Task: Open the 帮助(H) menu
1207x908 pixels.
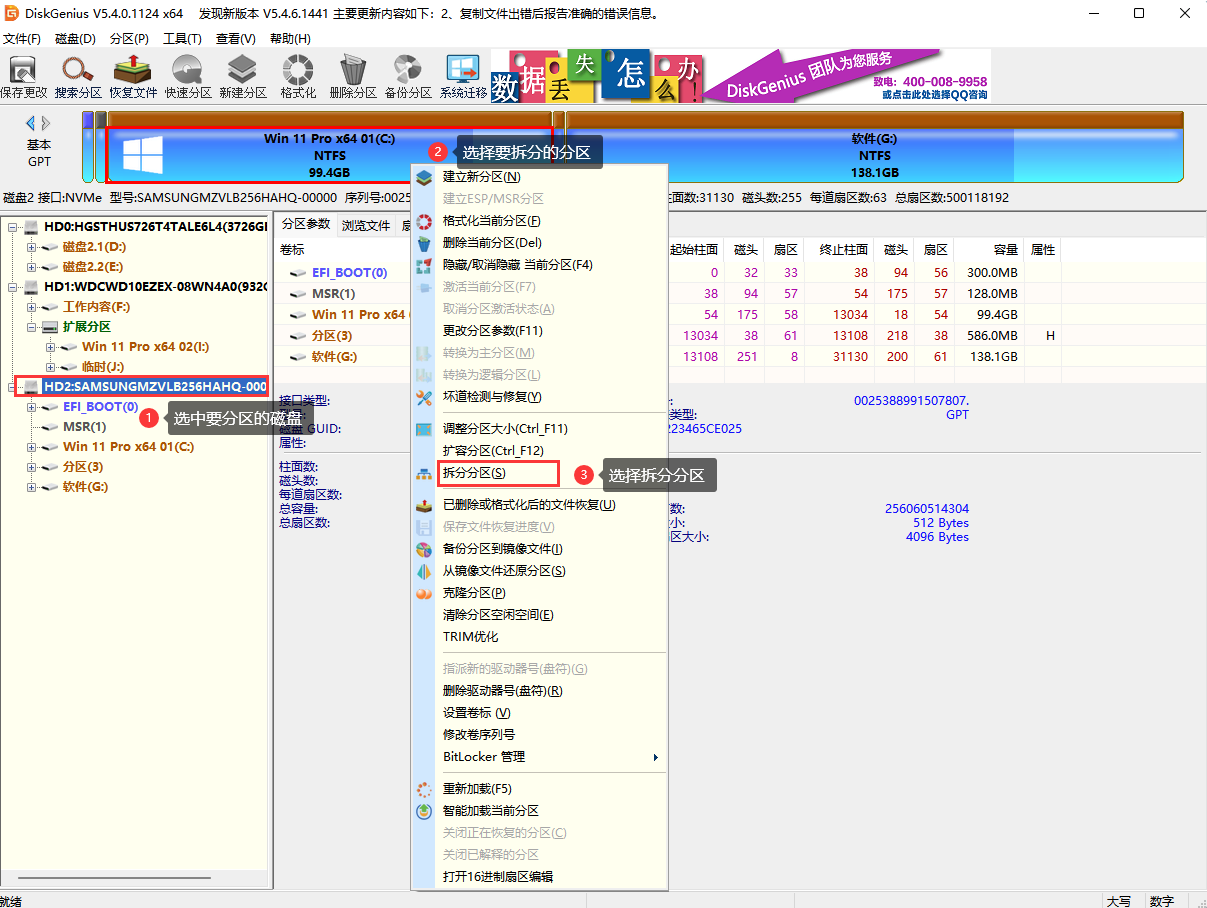Action: 290,38
